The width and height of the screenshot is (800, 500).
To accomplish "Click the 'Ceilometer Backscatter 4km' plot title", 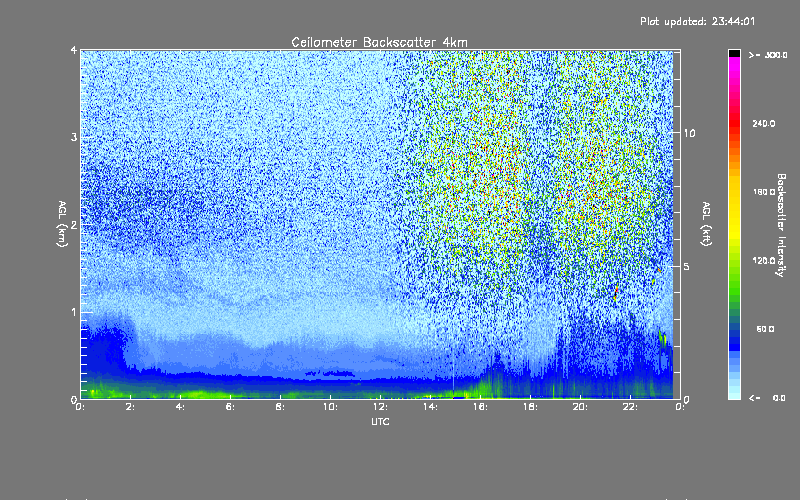I will pyautogui.click(x=379, y=42).
